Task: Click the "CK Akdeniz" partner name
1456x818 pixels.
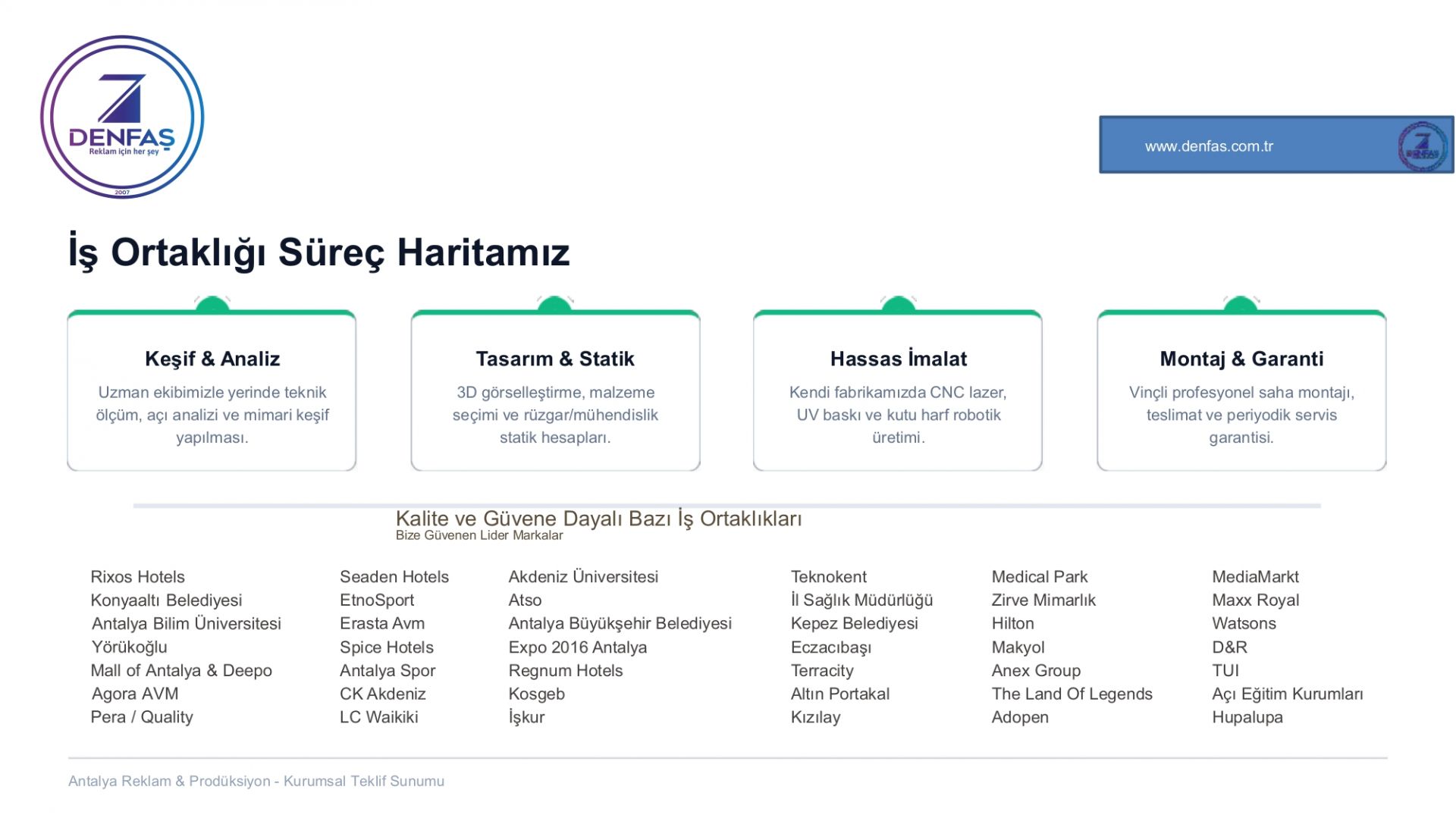Action: (383, 694)
